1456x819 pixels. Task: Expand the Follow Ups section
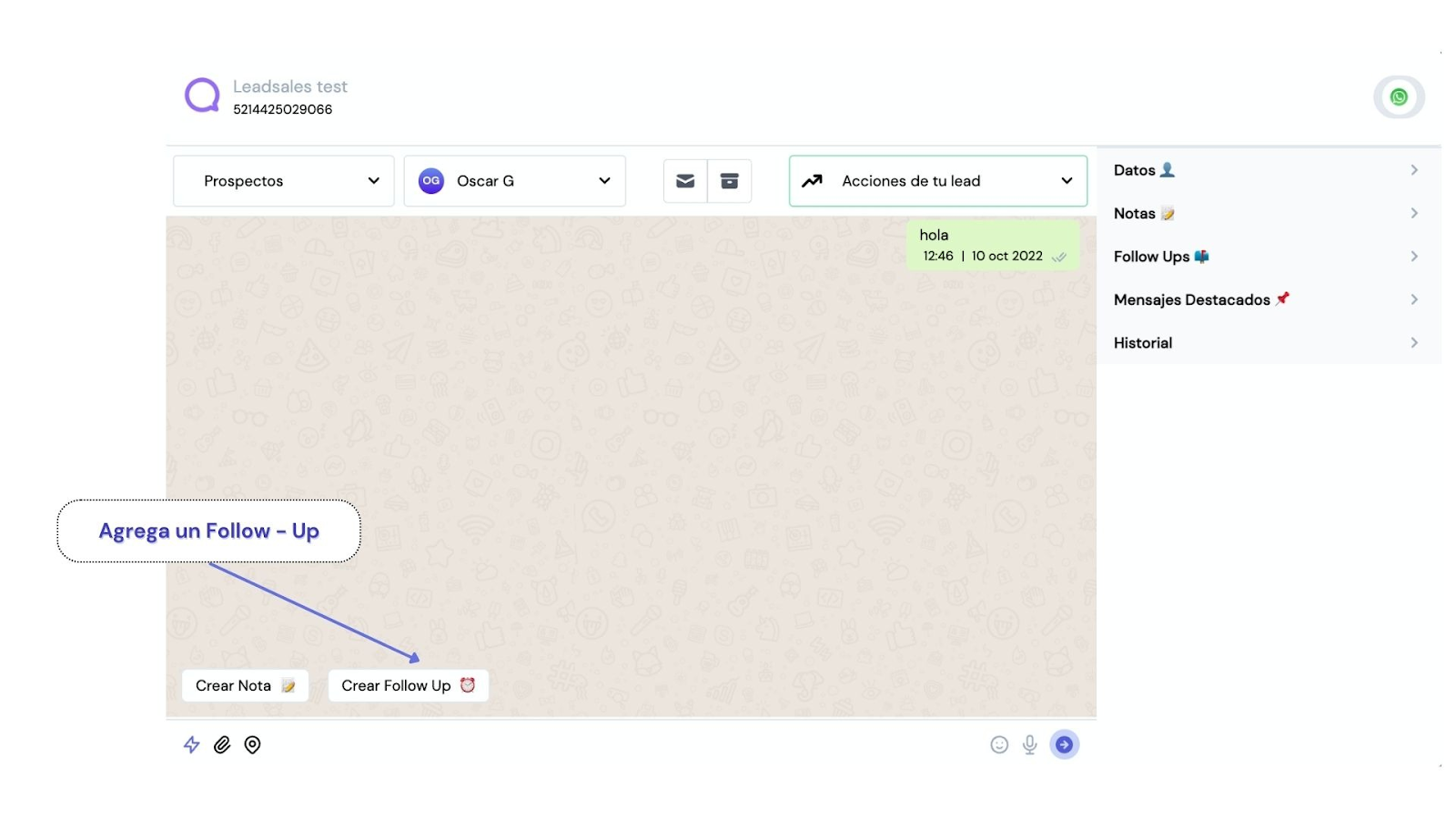click(1268, 257)
